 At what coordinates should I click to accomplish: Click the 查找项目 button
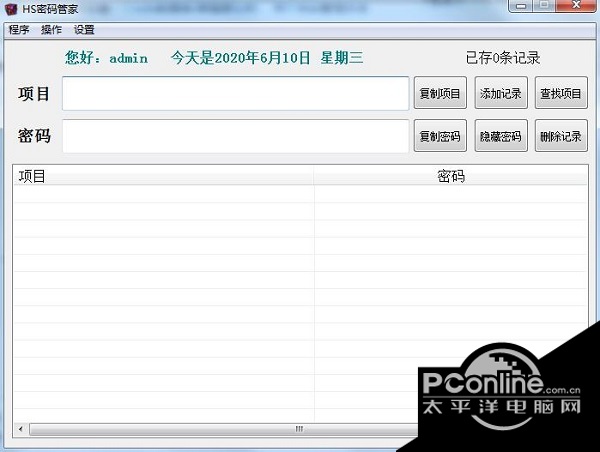pos(561,93)
